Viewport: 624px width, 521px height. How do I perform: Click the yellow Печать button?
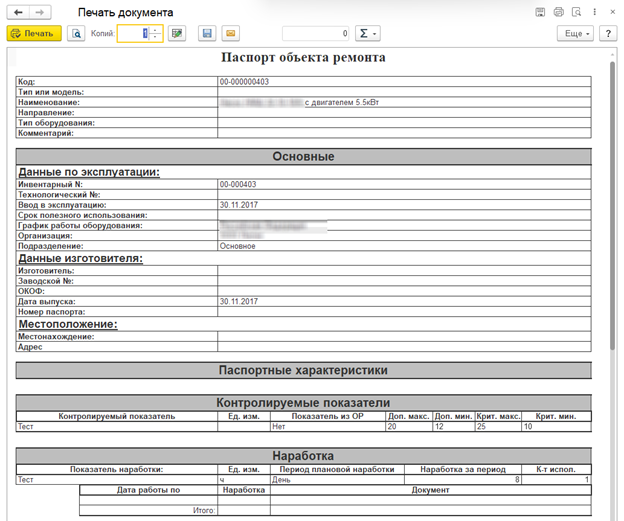pos(34,33)
